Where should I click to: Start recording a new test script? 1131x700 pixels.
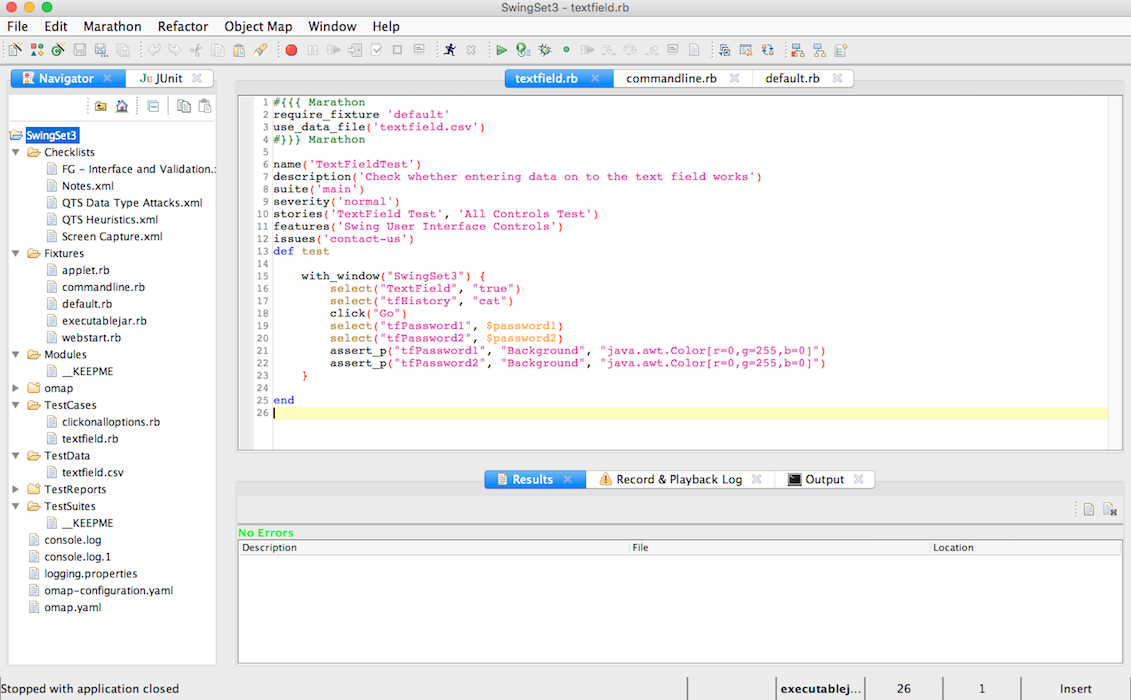[x=290, y=48]
